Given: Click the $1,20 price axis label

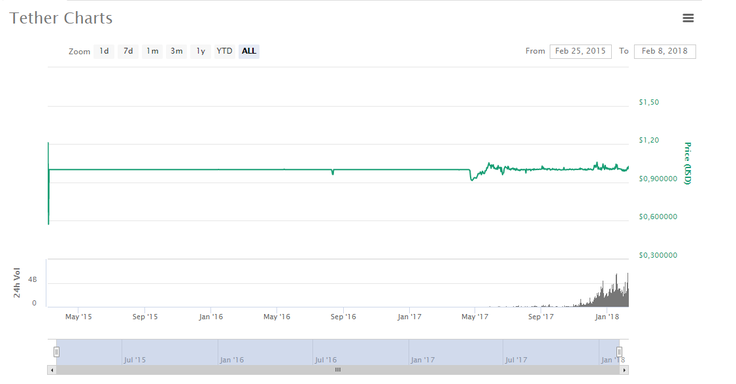Looking at the screenshot, I should [649, 140].
